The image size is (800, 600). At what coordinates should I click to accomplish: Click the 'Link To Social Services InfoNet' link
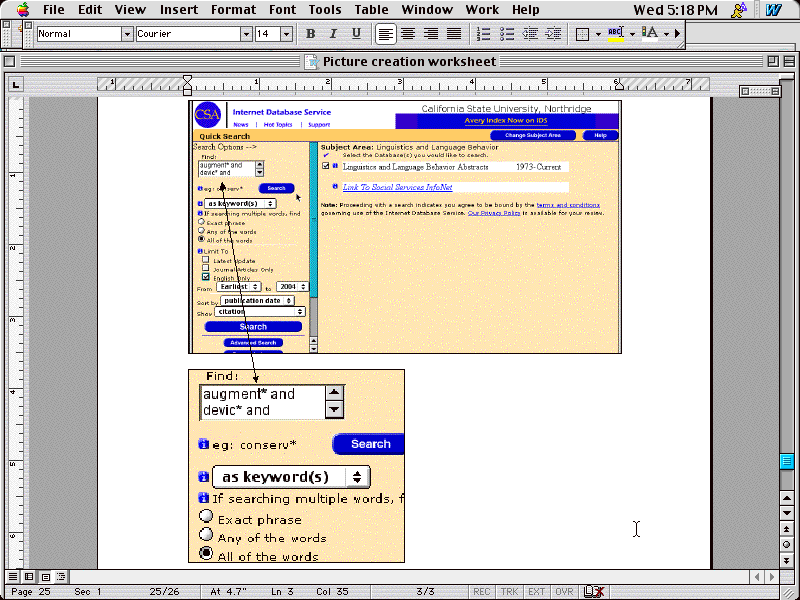click(397, 187)
